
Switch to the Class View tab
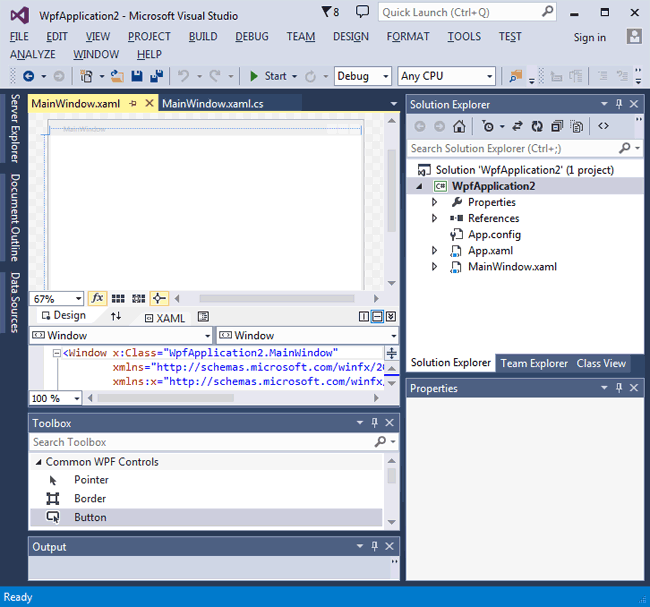pos(601,363)
